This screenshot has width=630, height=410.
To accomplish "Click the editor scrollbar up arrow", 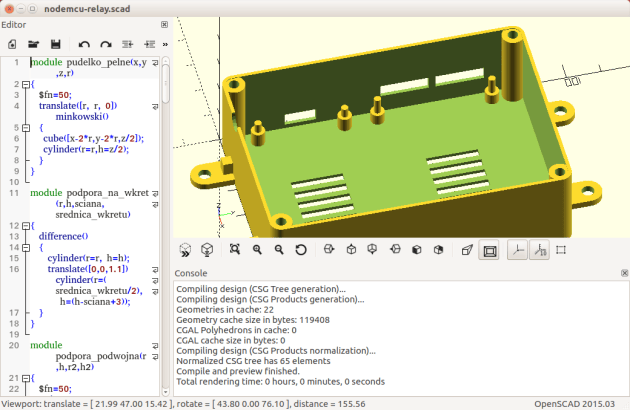I will (166, 61).
